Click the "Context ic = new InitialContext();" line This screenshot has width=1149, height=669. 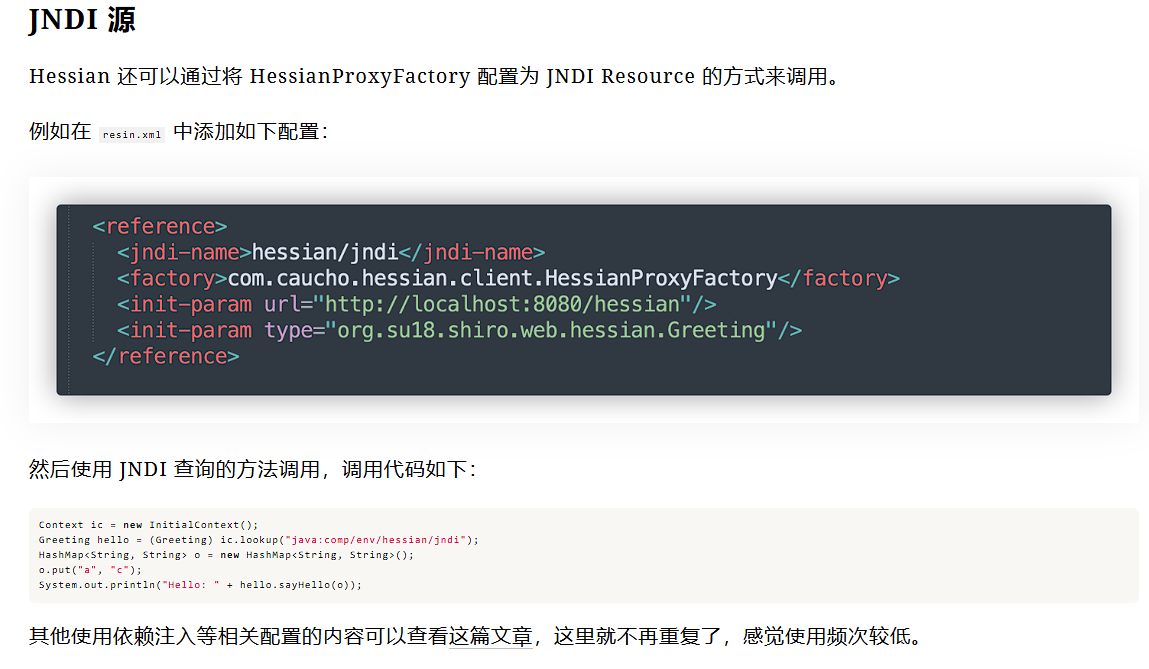tap(148, 525)
